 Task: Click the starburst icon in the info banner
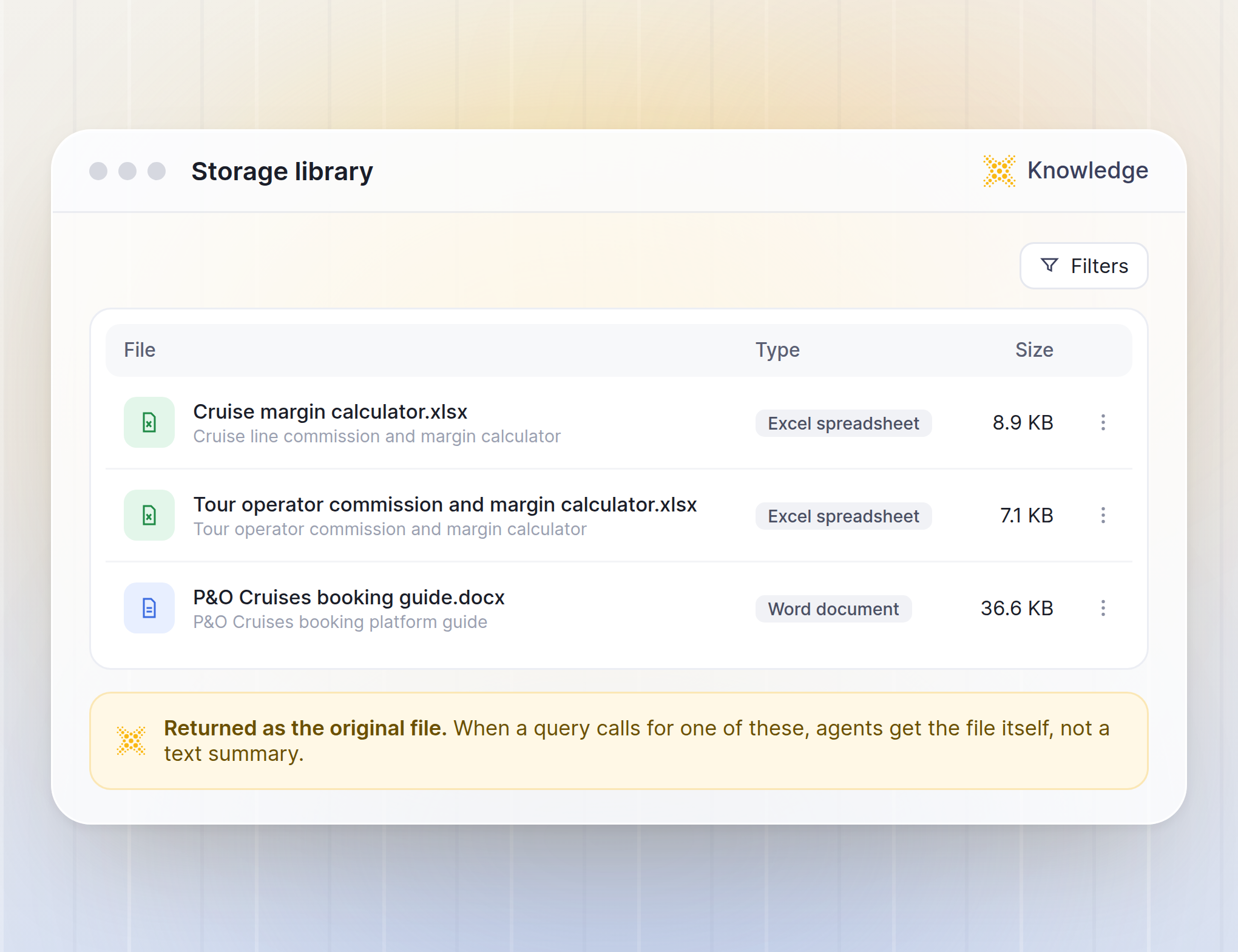point(131,741)
